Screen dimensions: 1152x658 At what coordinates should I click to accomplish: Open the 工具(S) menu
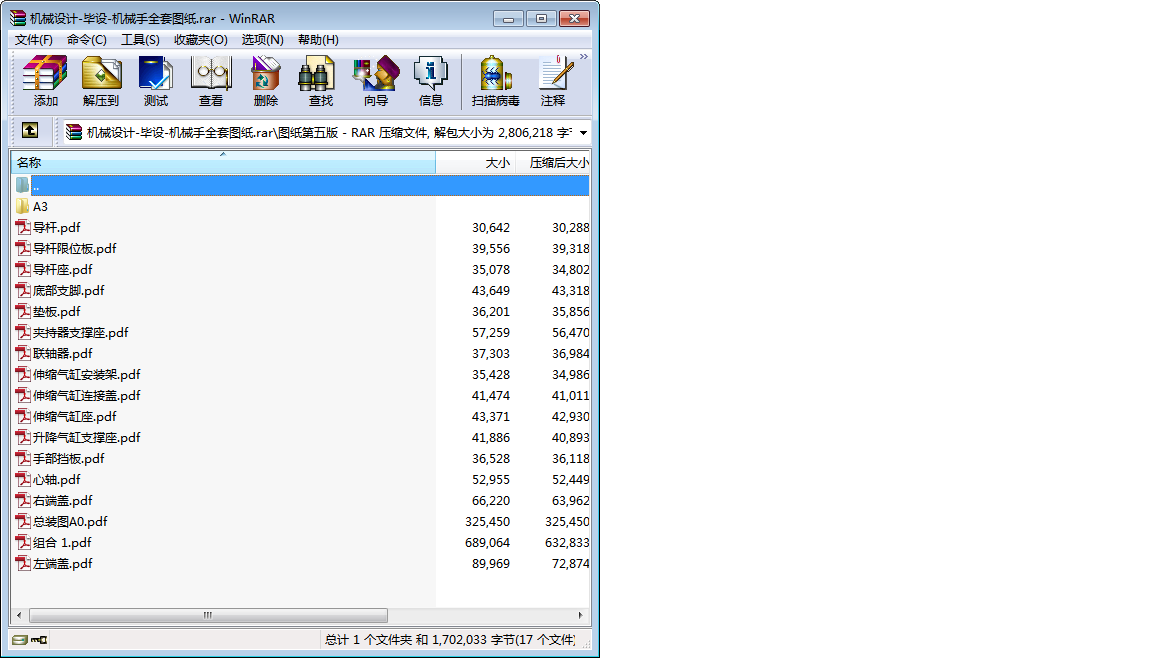140,40
